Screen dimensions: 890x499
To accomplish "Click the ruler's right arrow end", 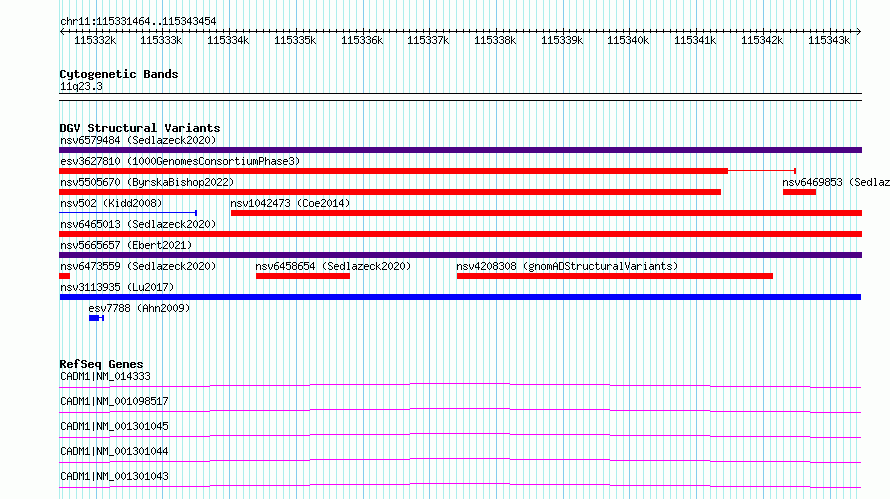I will click(859, 32).
